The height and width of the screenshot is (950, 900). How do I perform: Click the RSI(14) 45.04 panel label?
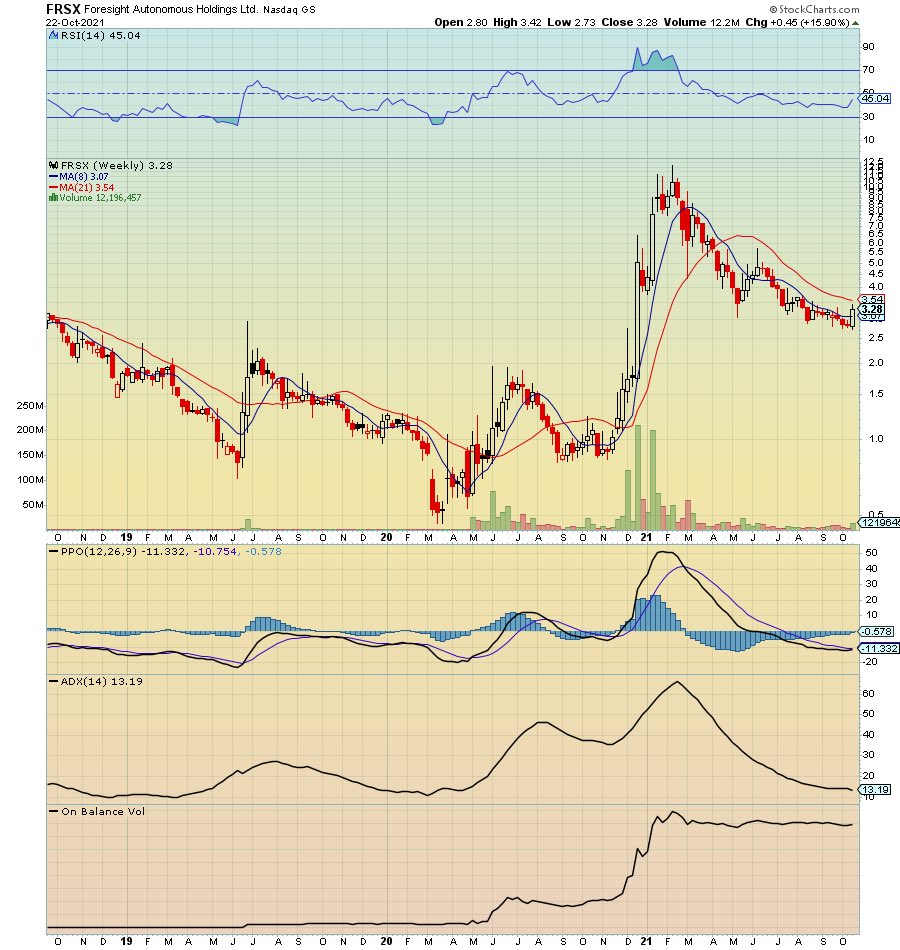[101, 36]
